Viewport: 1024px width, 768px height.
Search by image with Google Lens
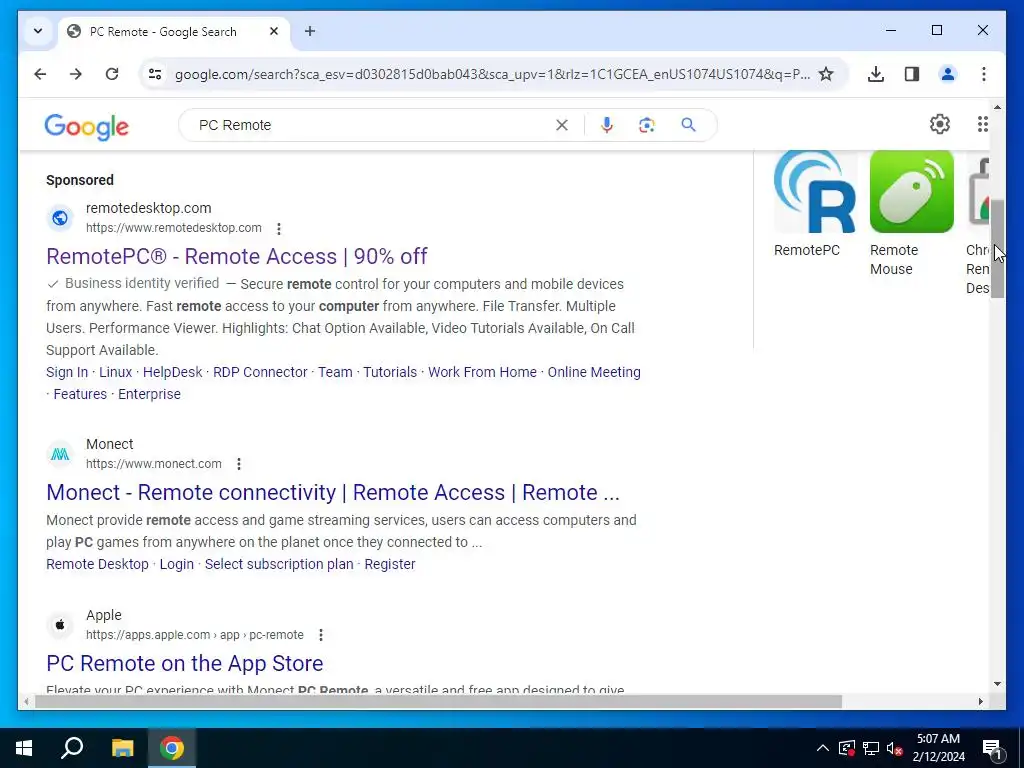647,125
